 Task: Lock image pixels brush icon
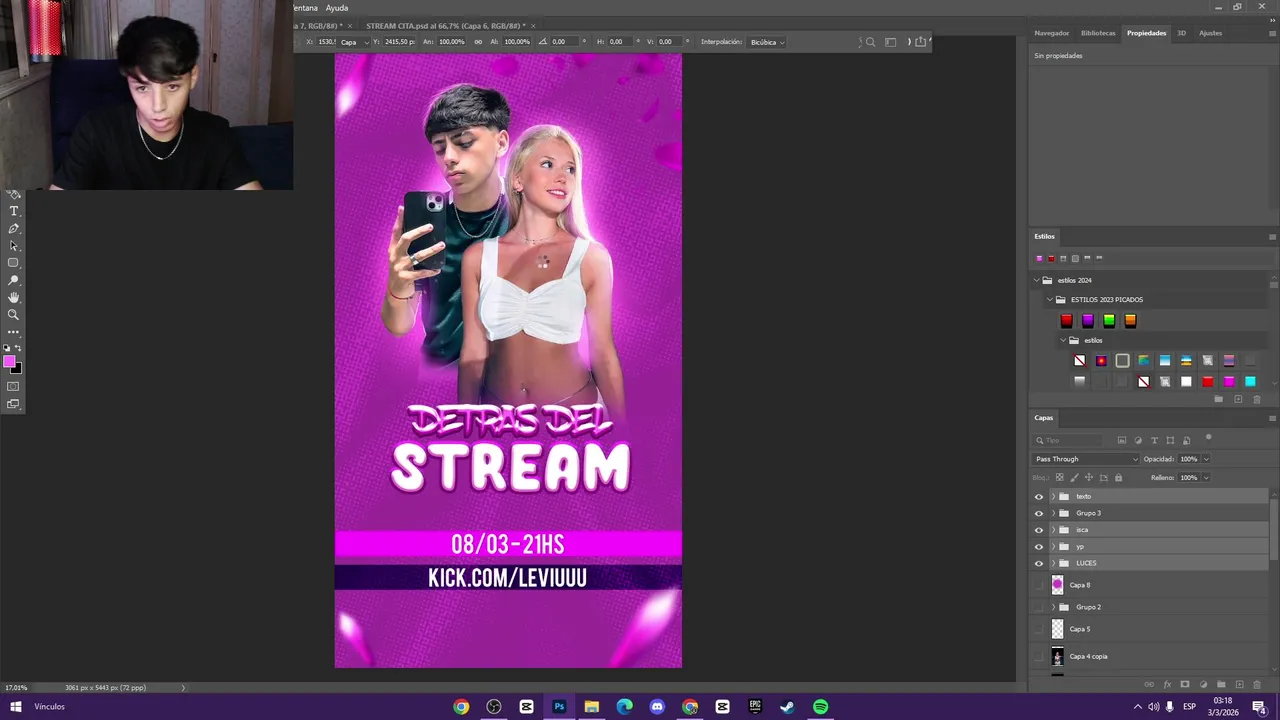coord(1074,477)
